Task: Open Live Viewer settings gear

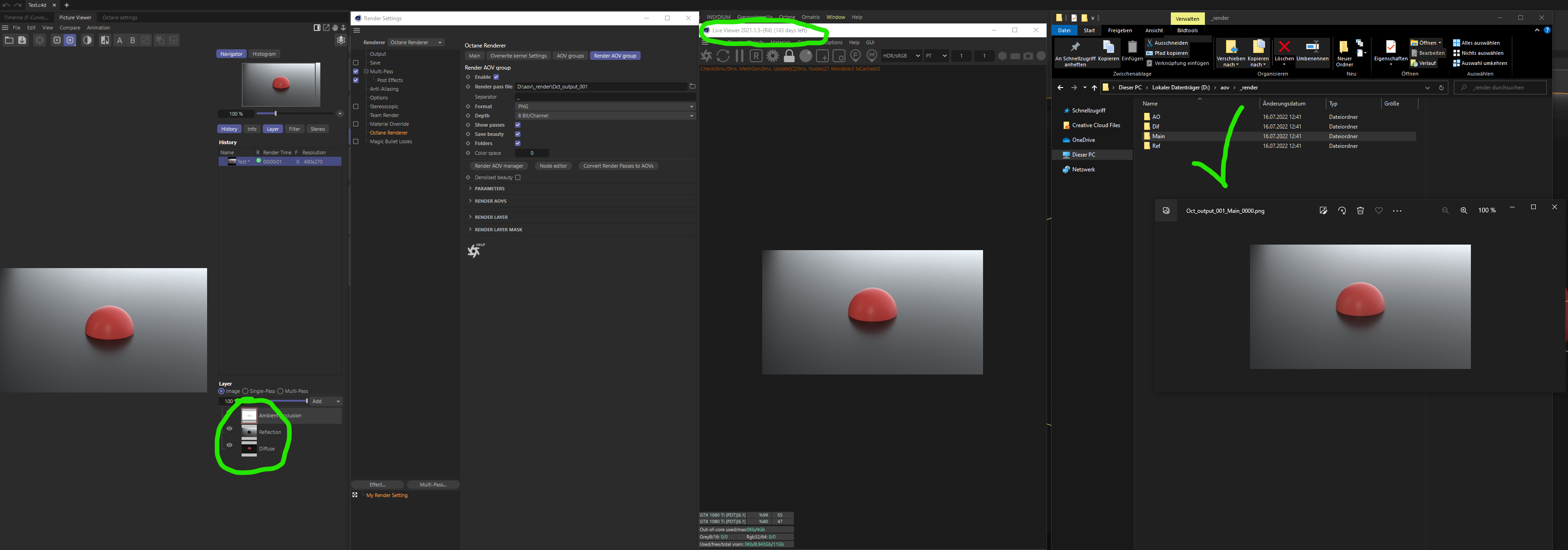Action: point(772,56)
